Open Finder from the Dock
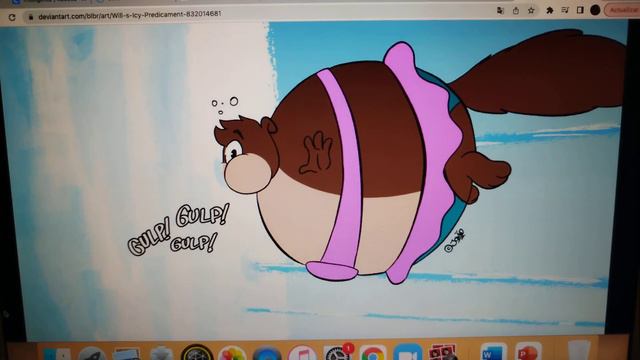The width and height of the screenshot is (640, 360). coord(57,354)
